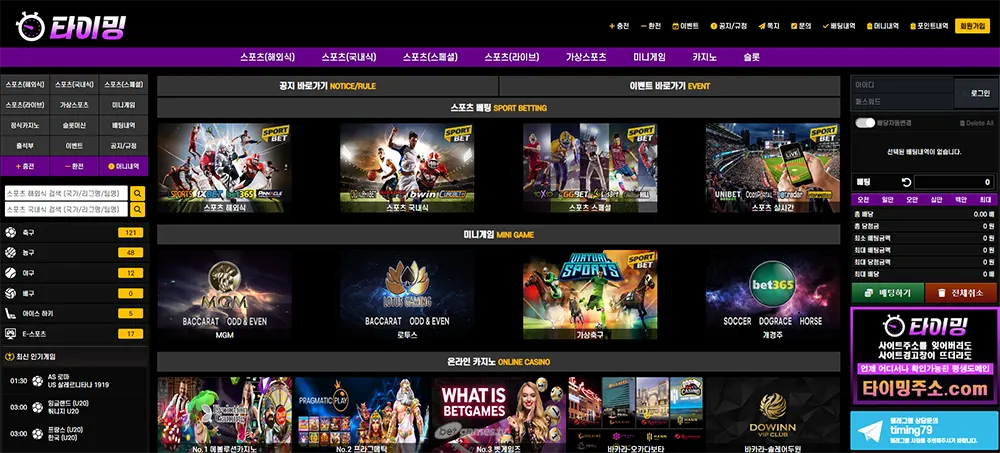The height and width of the screenshot is (453, 1000).
Task: Open 머니내역 in the top header
Action: pos(883,26)
